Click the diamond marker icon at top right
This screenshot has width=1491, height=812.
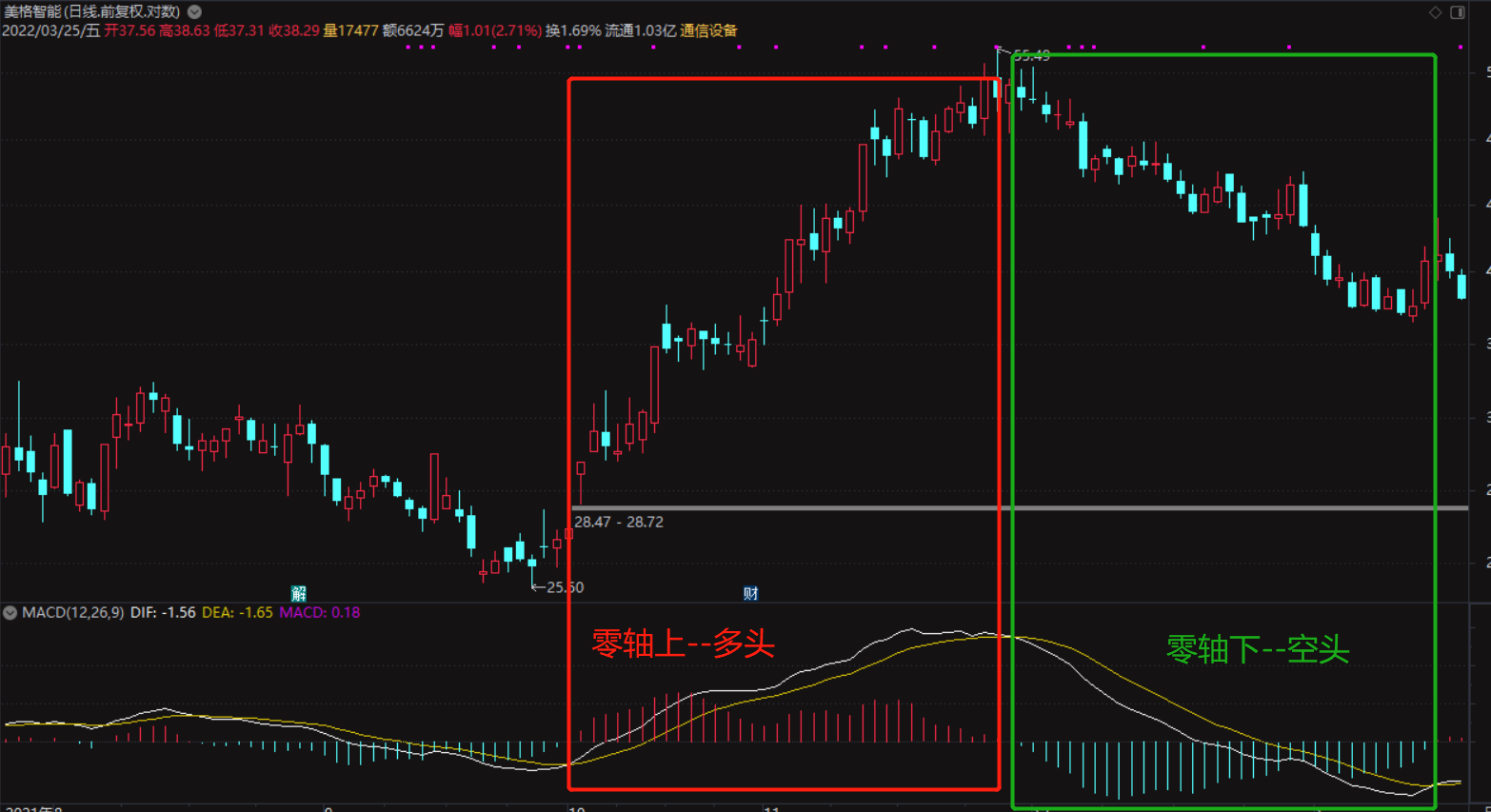1435,12
